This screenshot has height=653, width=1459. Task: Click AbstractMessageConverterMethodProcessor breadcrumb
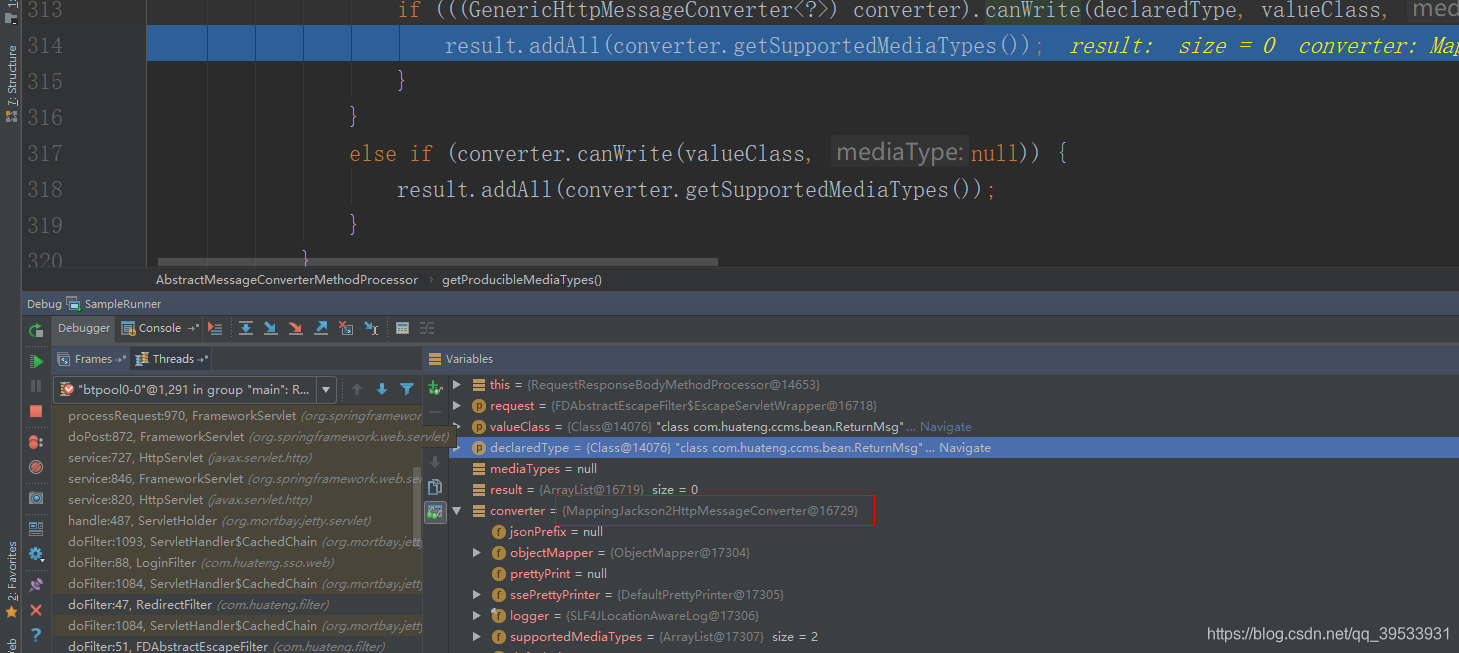[x=287, y=279]
